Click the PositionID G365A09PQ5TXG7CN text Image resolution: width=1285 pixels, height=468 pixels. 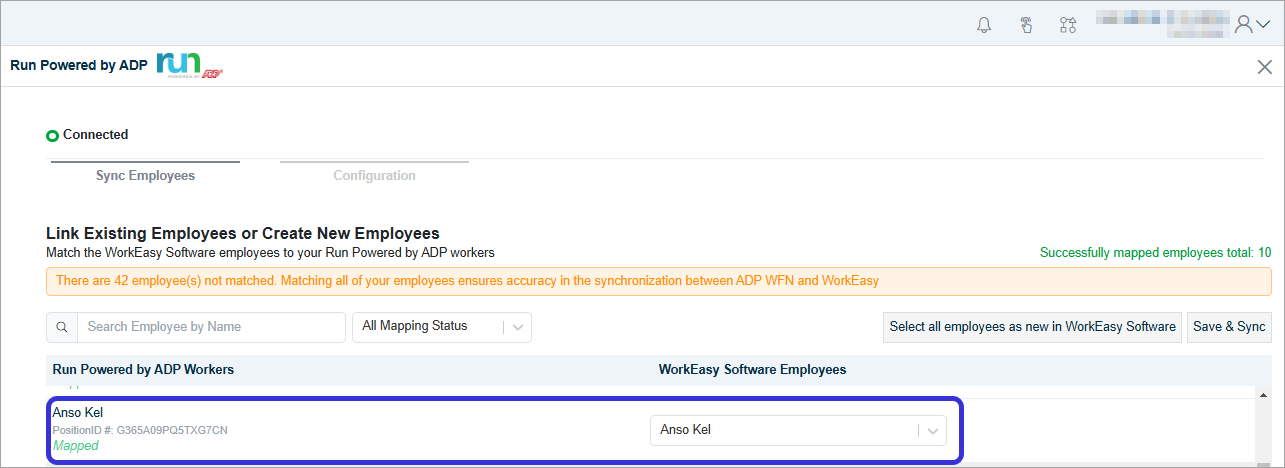tap(140, 430)
